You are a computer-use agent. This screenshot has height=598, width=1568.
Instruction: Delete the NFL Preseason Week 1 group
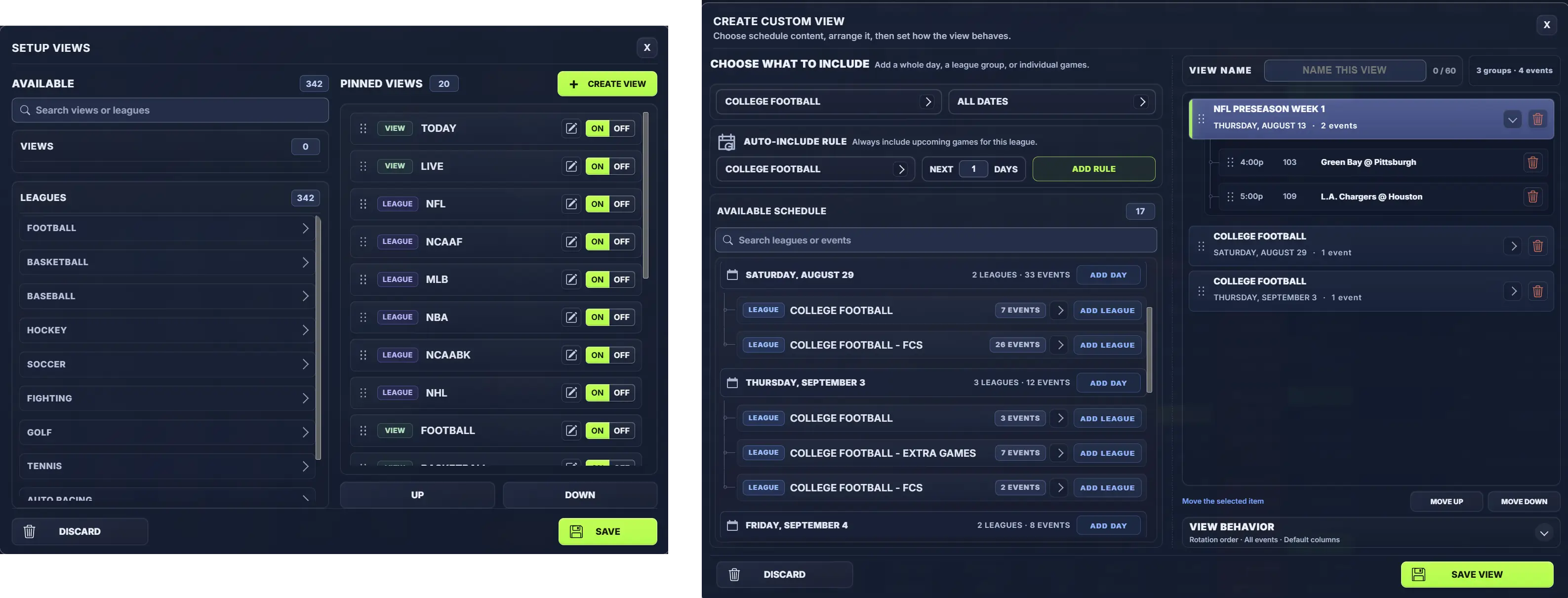click(1537, 119)
